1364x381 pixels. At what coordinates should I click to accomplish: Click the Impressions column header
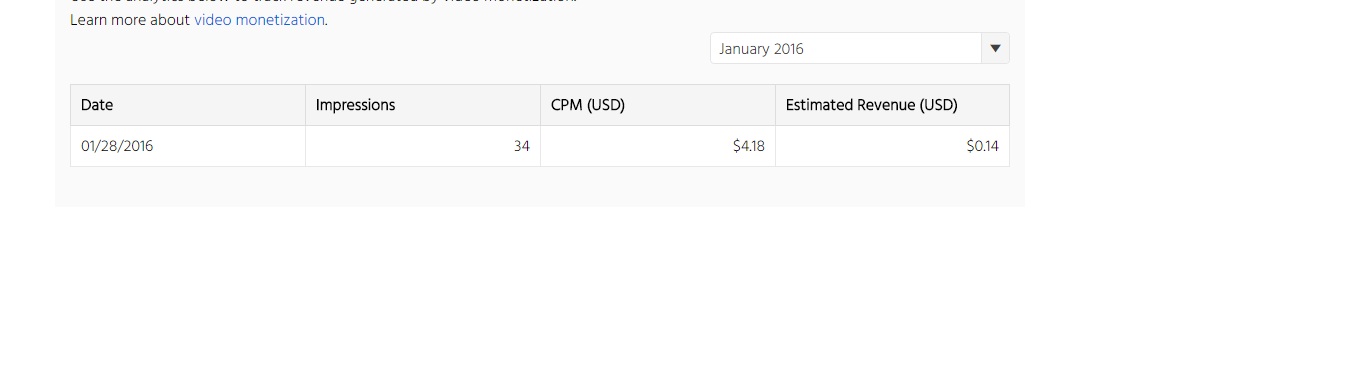point(423,105)
